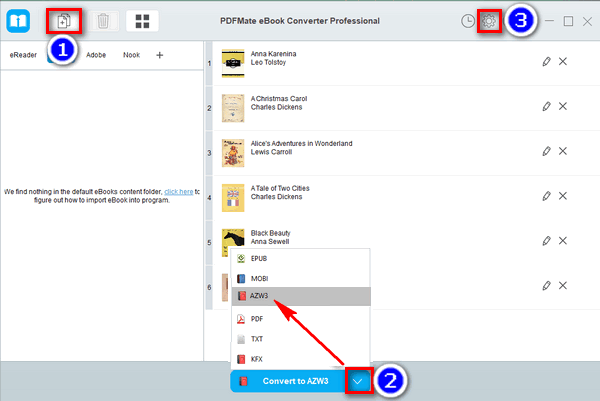This screenshot has height=401, width=600.
Task: Open the conversion history clock icon
Action: point(468,21)
